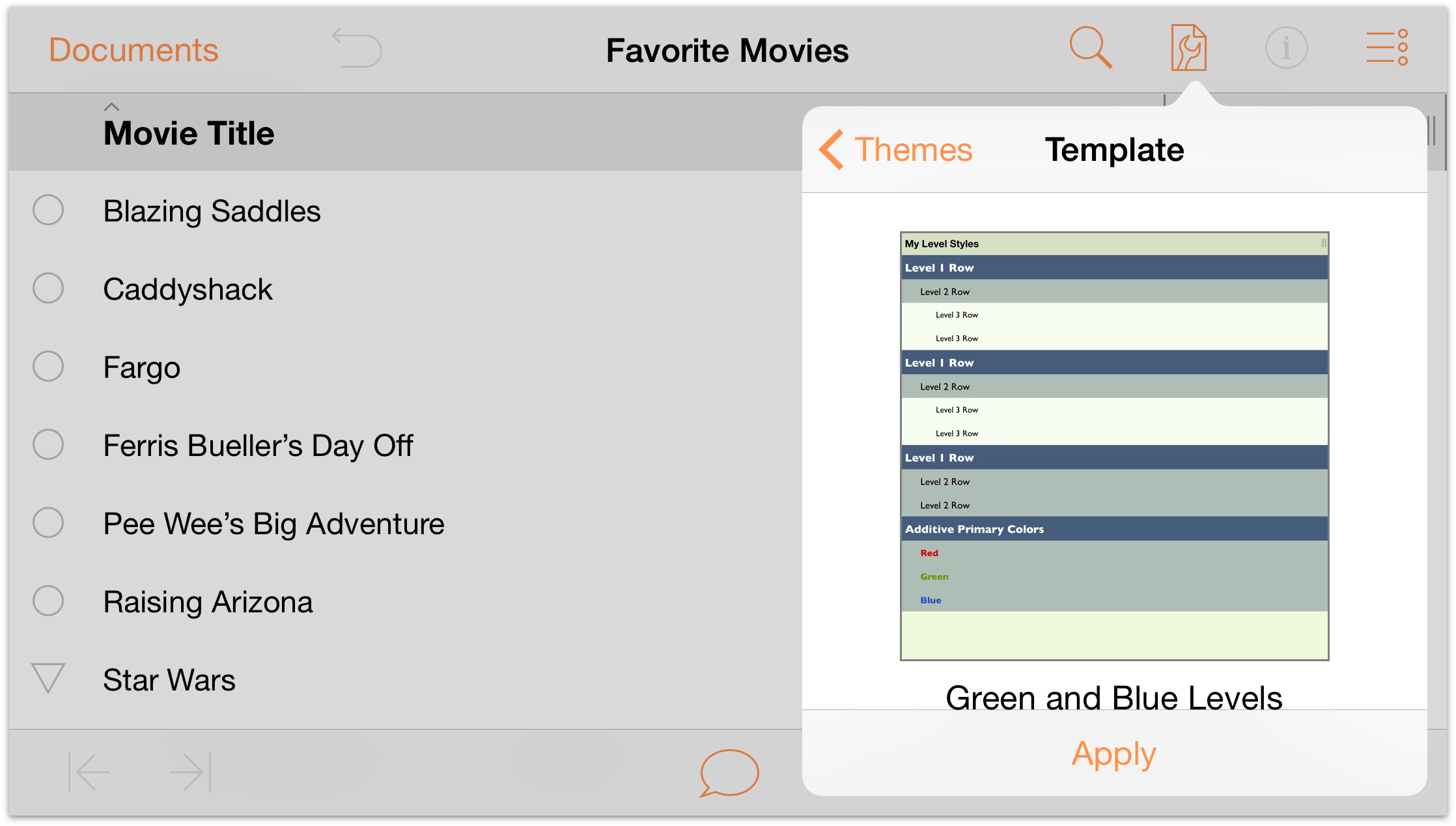Tap the document styles wrench icon
This screenshot has width=1456, height=826.
pos(1188,48)
